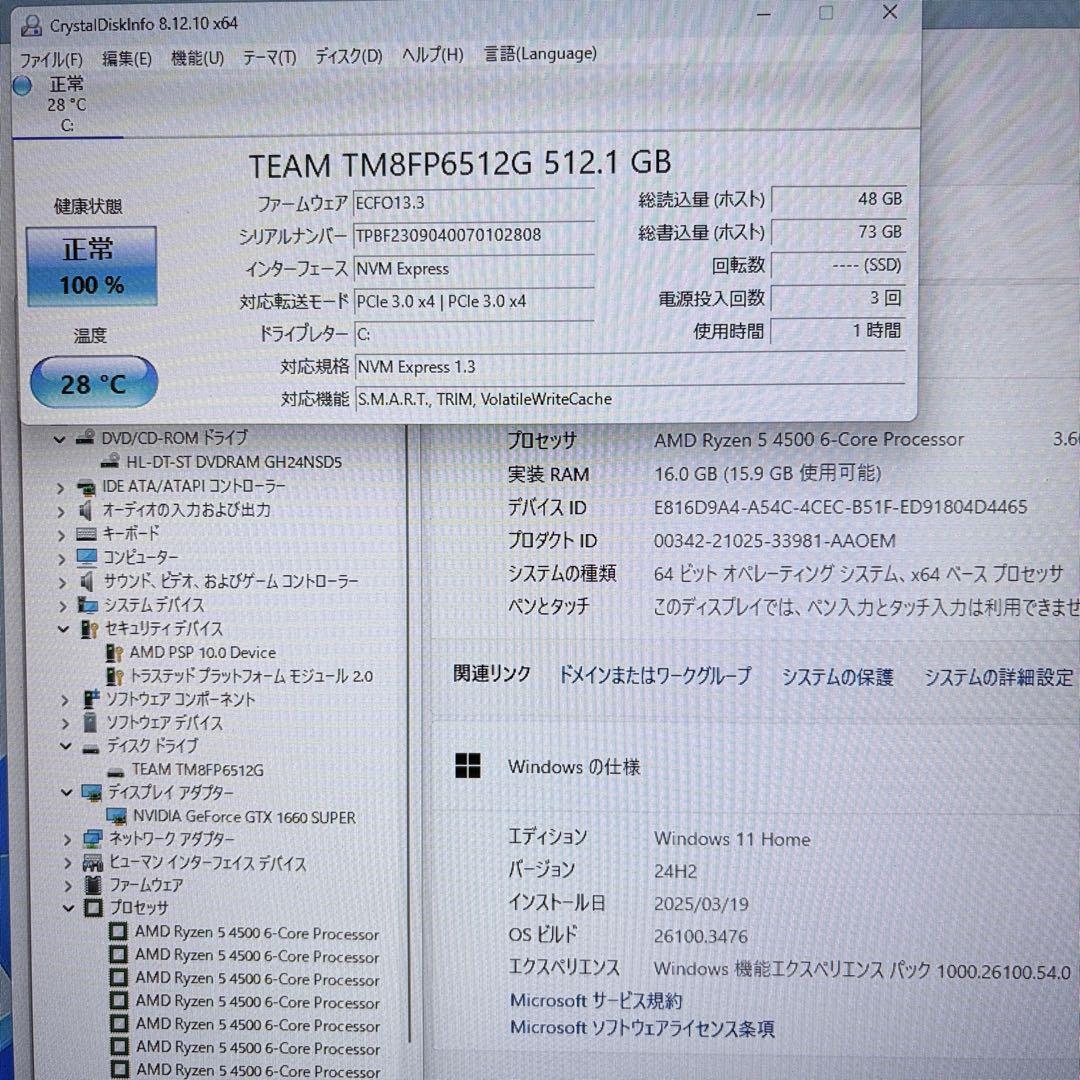This screenshot has height=1080, width=1080.
Task: Click the CrystalDiskInfo title bar app icon
Action: pyautogui.click(x=31, y=25)
